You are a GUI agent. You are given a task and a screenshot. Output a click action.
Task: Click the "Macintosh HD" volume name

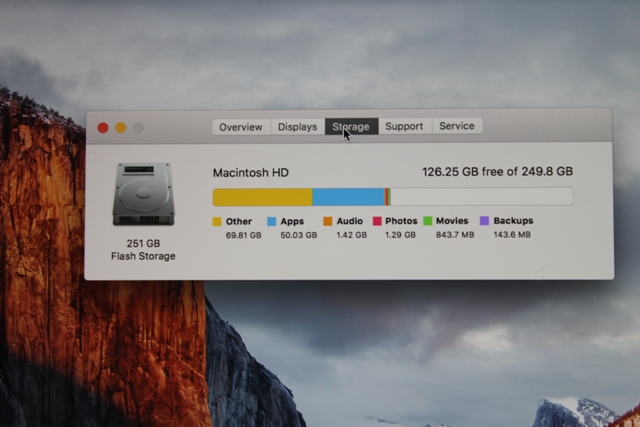(251, 173)
